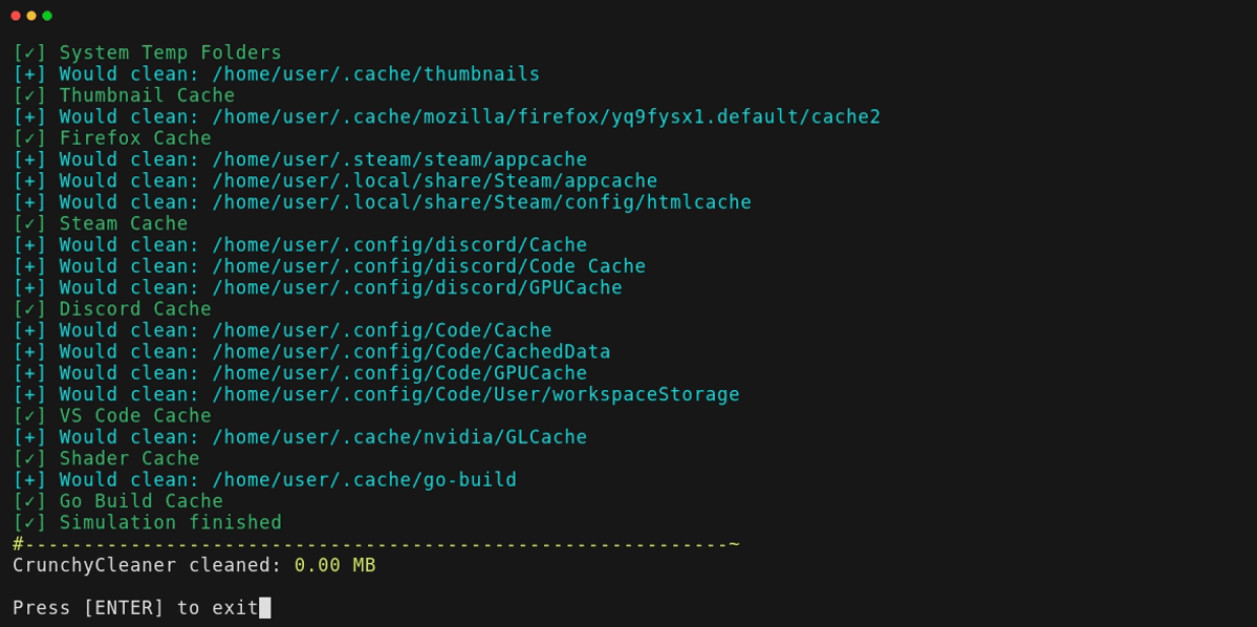Click the discord/Code Cache path

(x=428, y=266)
